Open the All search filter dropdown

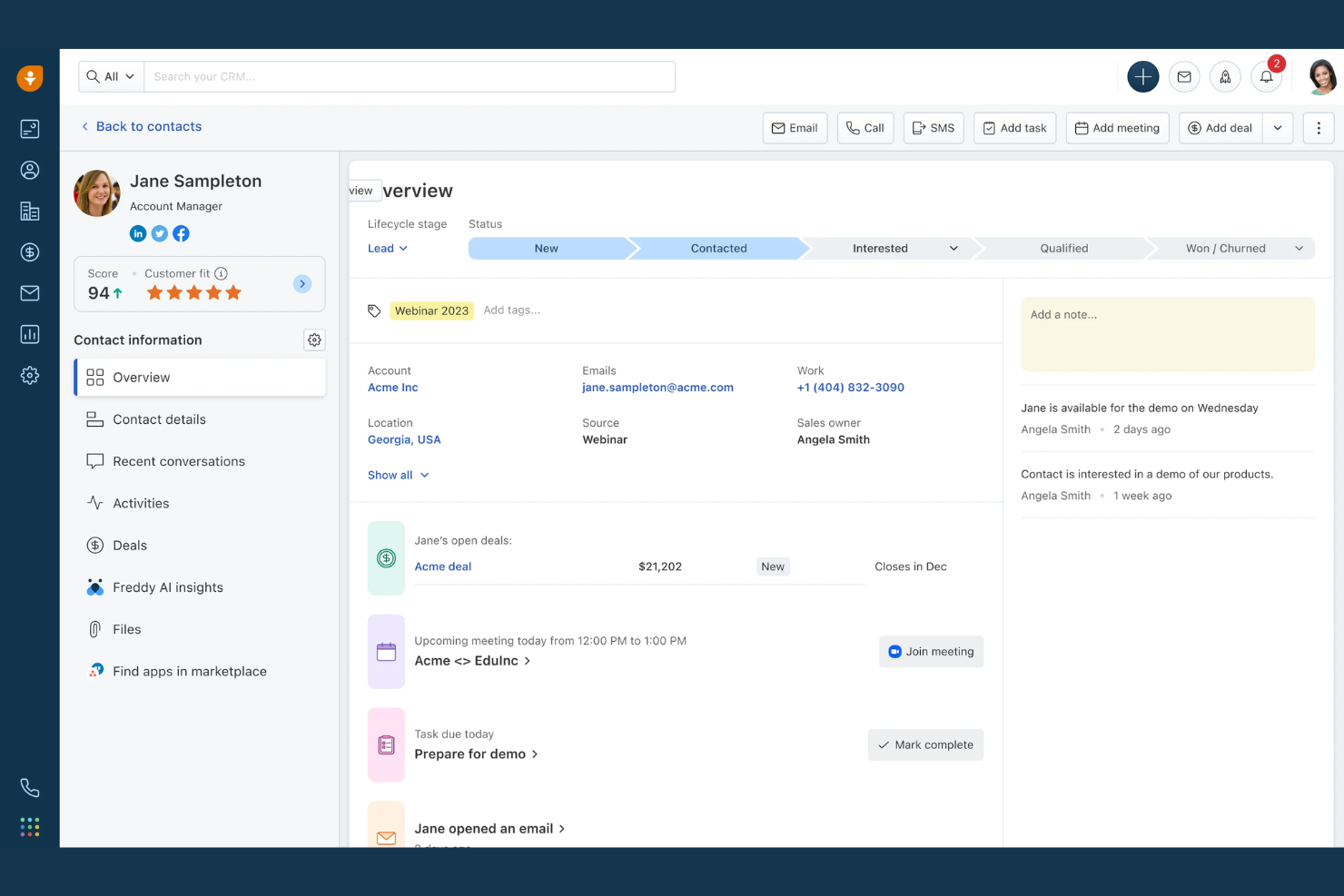112,77
